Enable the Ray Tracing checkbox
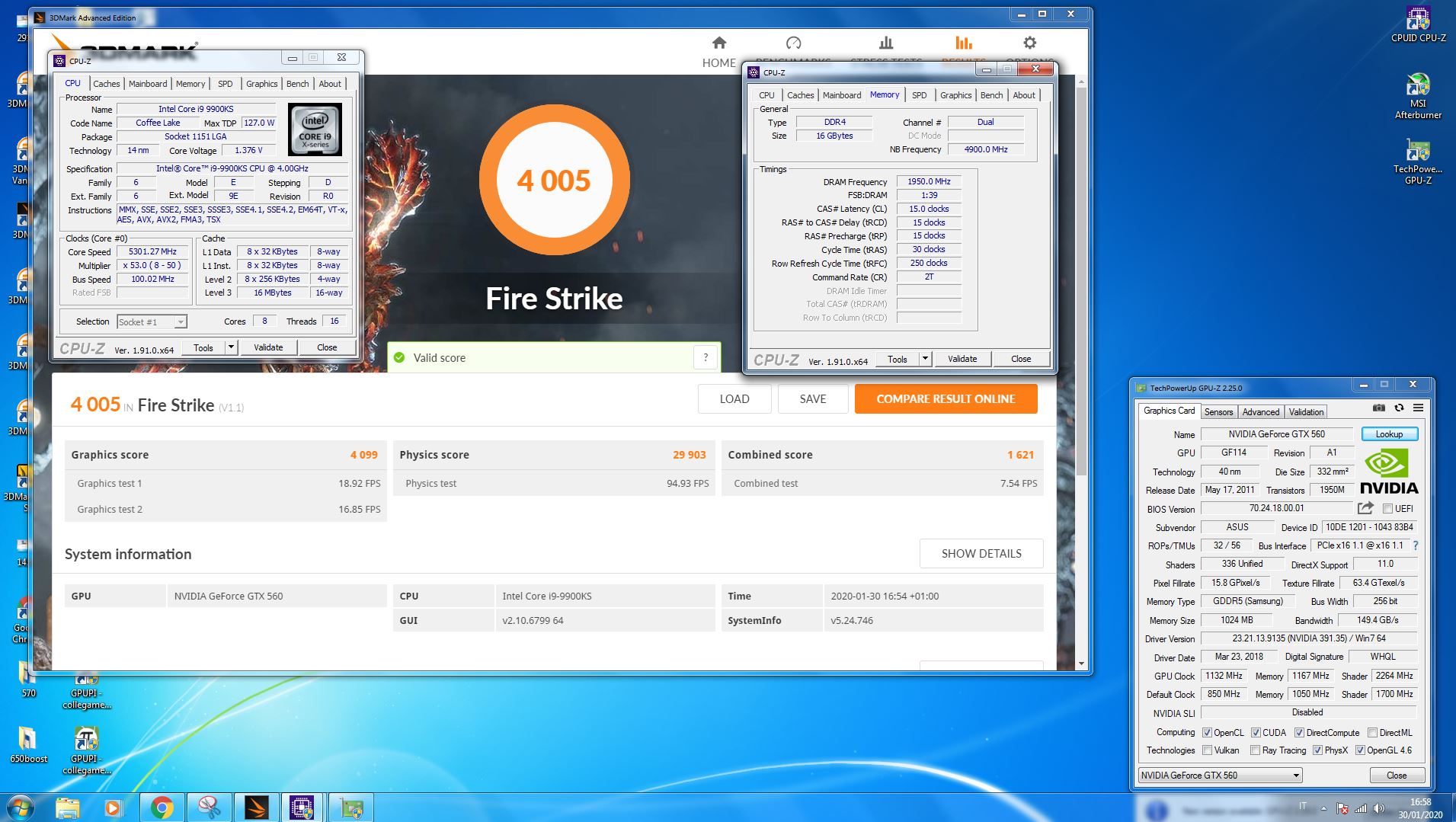The height and width of the screenshot is (822, 1456). click(1255, 750)
